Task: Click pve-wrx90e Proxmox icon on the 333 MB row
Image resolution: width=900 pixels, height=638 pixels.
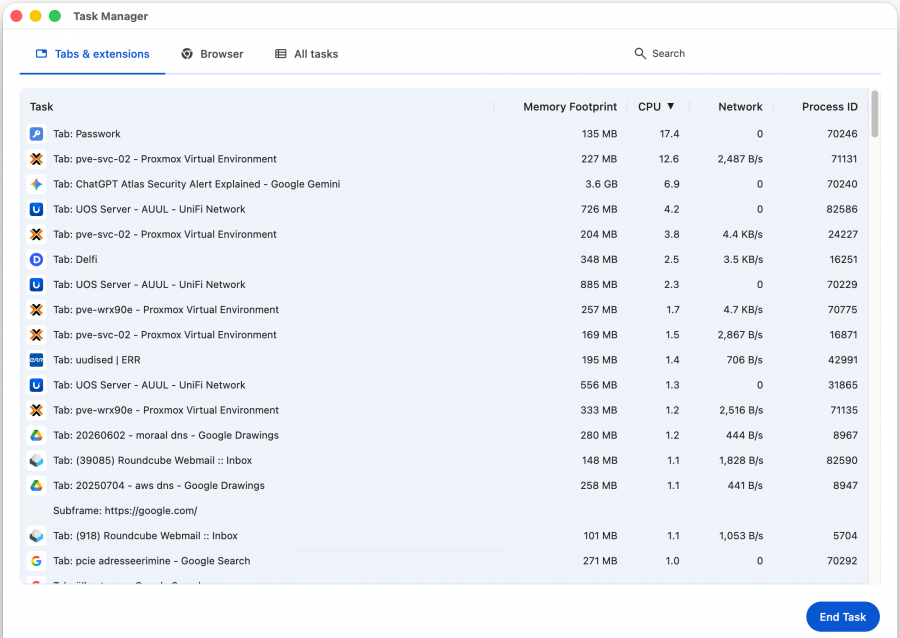Action: click(36, 410)
